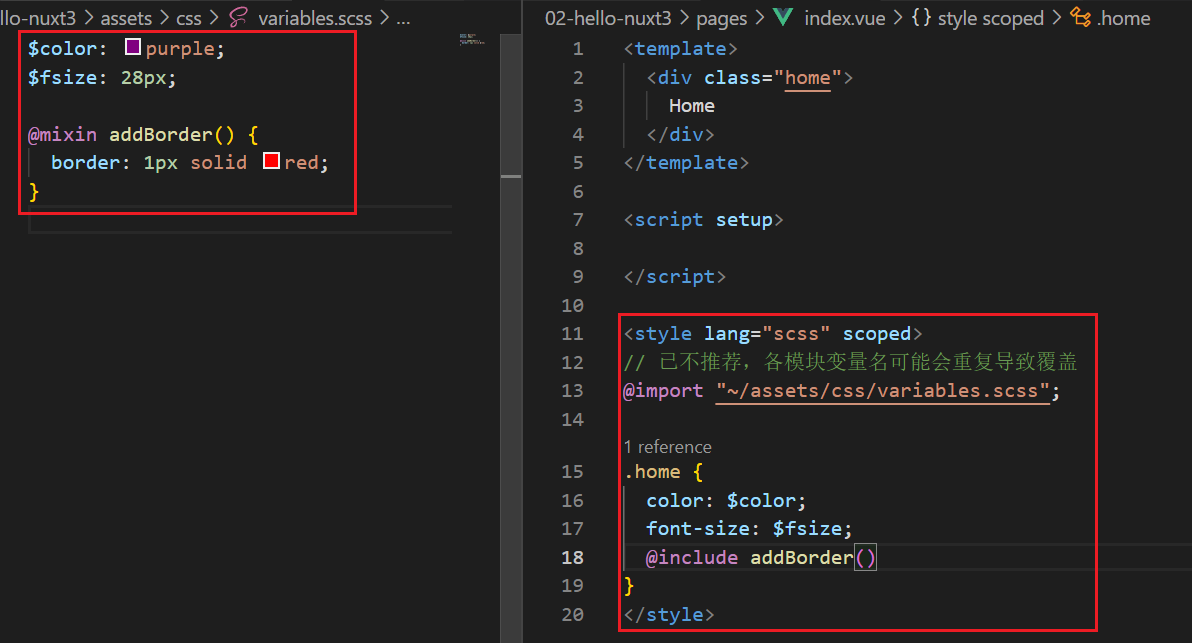
Task: Select the .home breadcrumb symbol
Action: coord(1124,18)
